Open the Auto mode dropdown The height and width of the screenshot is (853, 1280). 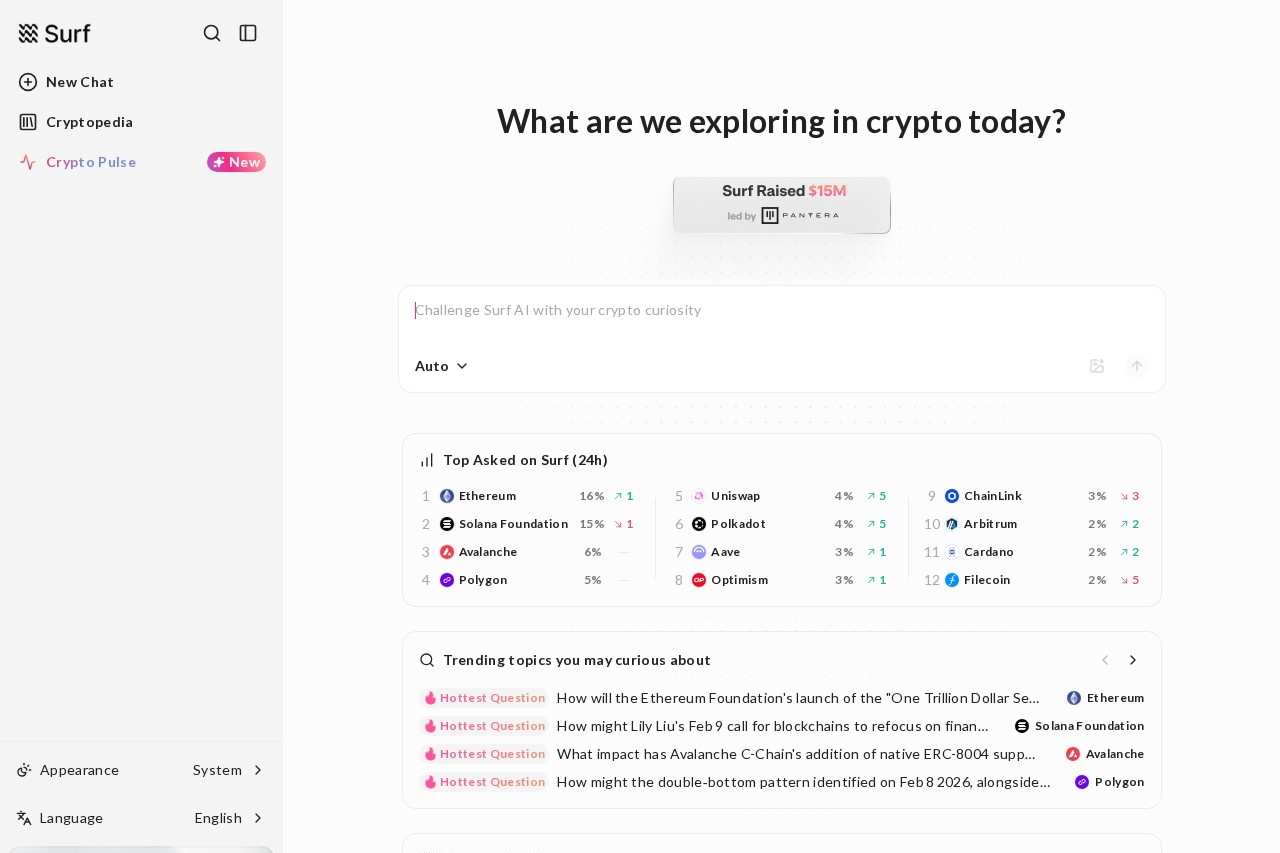441,366
